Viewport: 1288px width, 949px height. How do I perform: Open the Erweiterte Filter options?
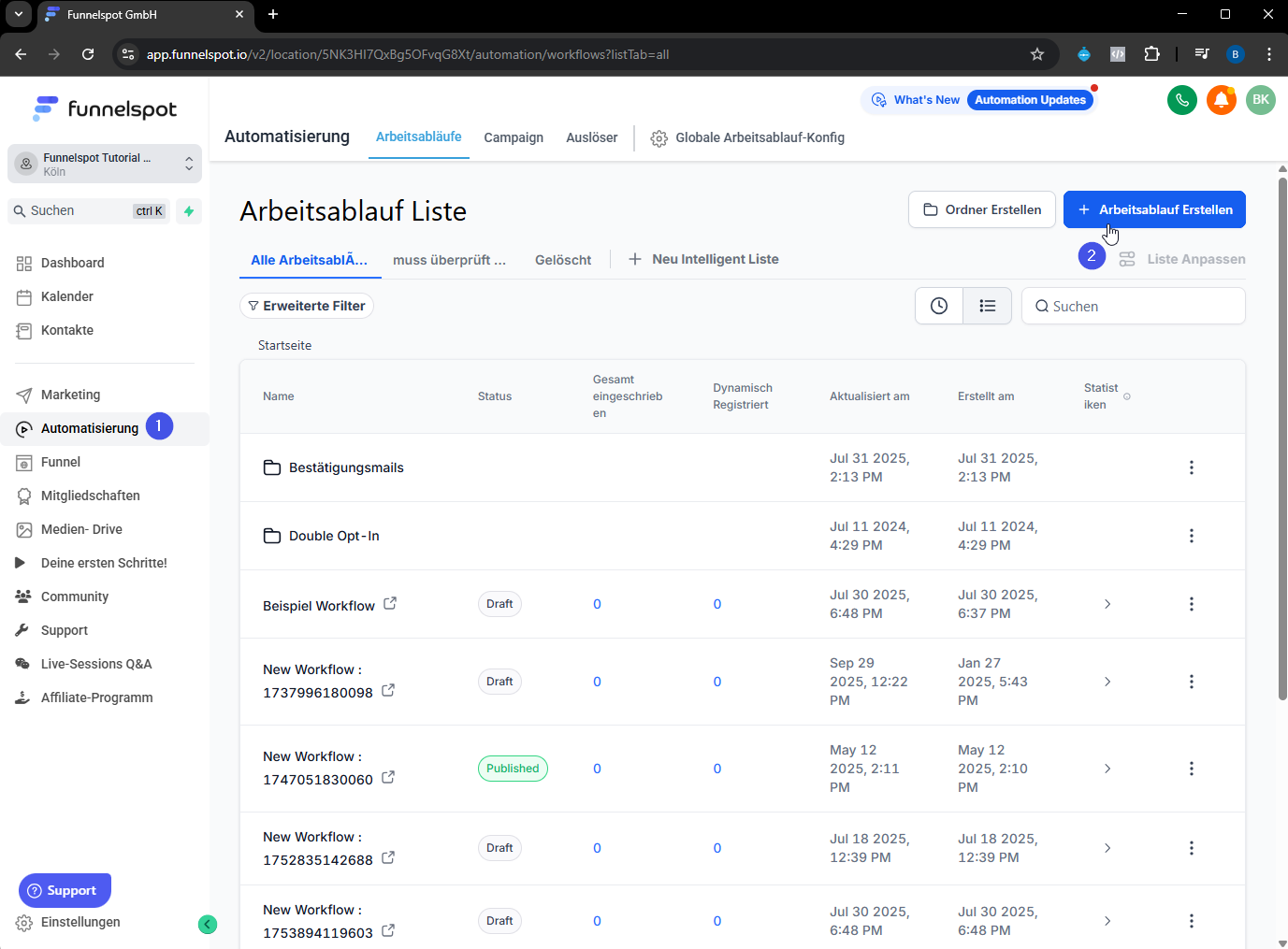pos(307,306)
